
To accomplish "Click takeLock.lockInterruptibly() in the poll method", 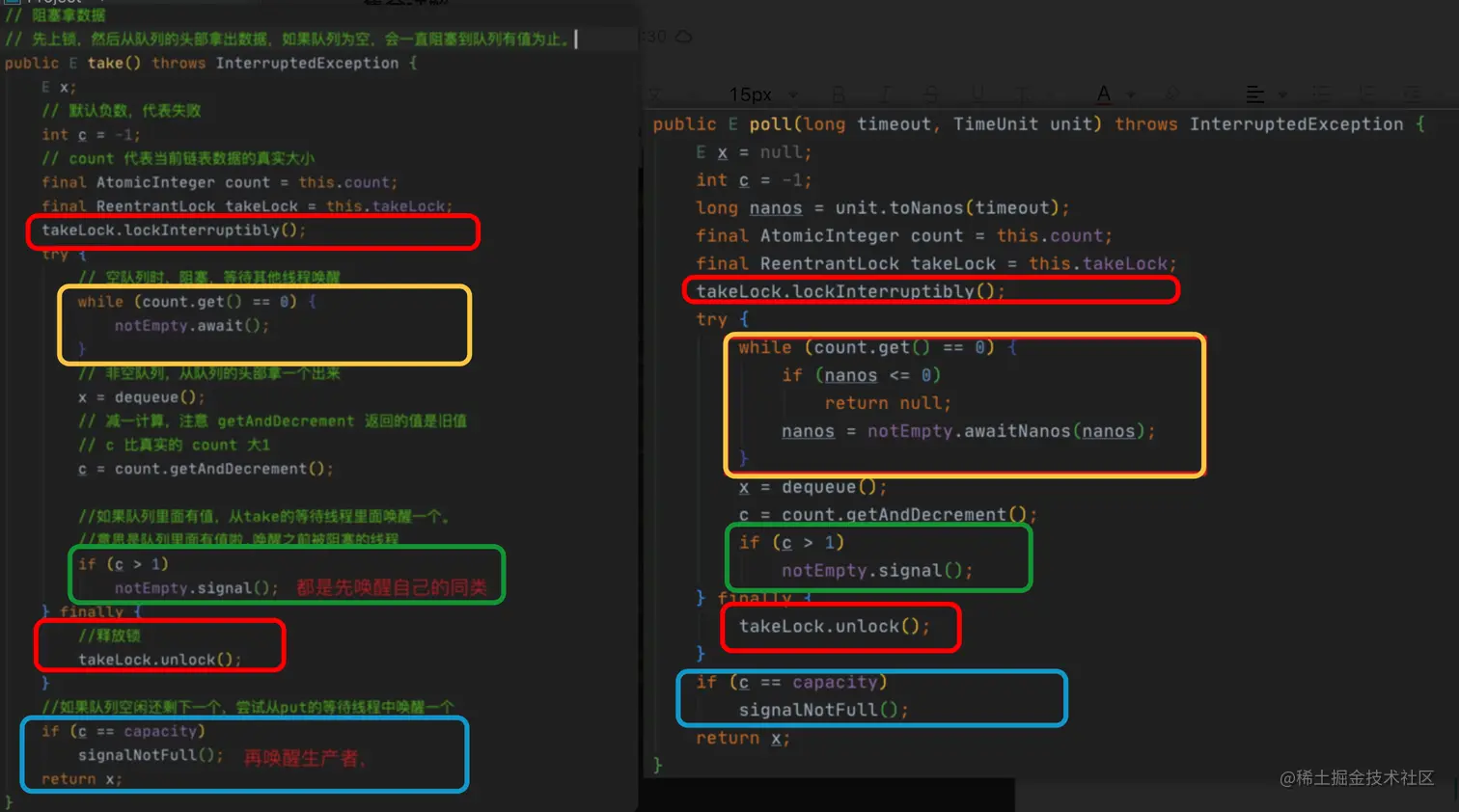I will point(850,291).
